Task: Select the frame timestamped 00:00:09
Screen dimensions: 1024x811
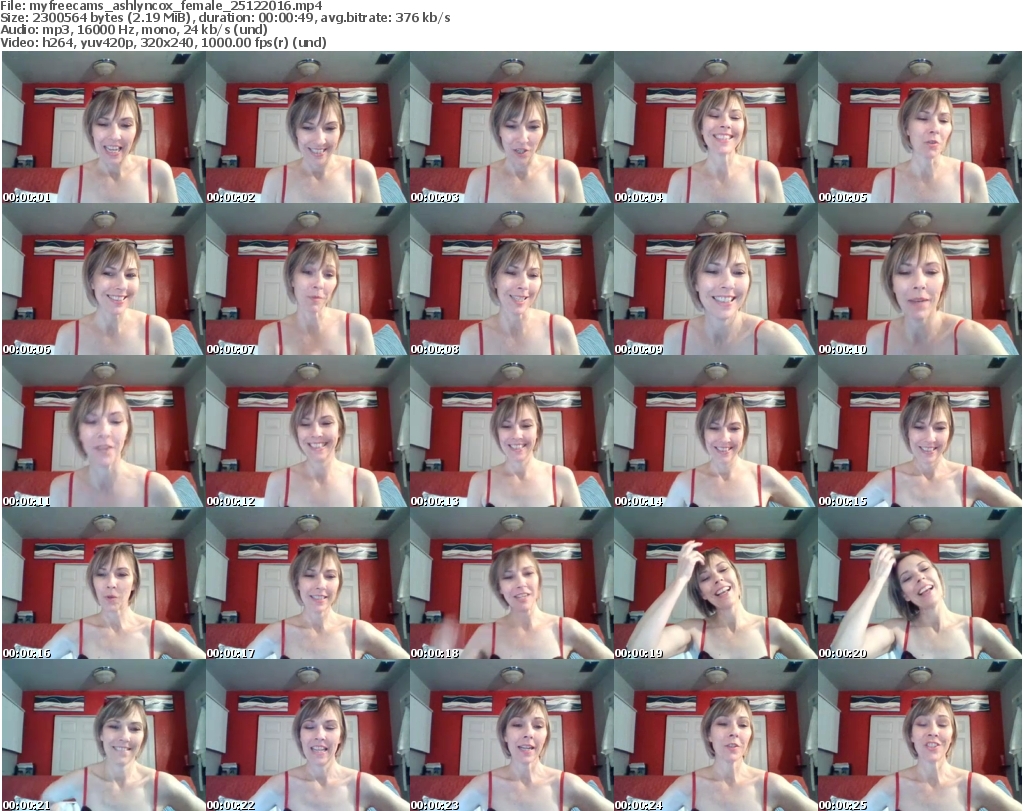Action: click(715, 279)
